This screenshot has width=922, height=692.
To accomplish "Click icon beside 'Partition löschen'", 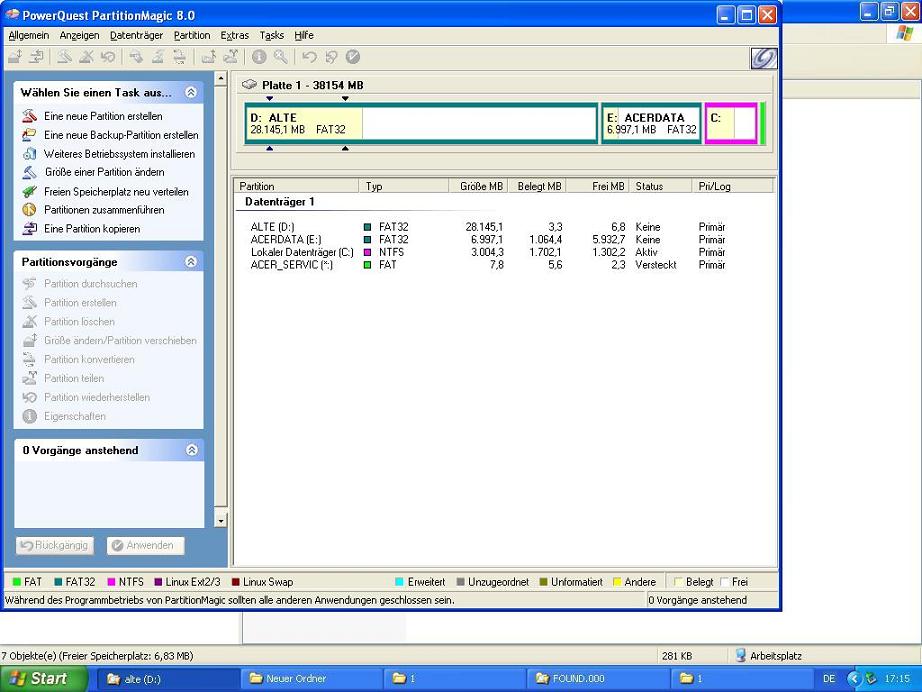I will click(x=29, y=321).
